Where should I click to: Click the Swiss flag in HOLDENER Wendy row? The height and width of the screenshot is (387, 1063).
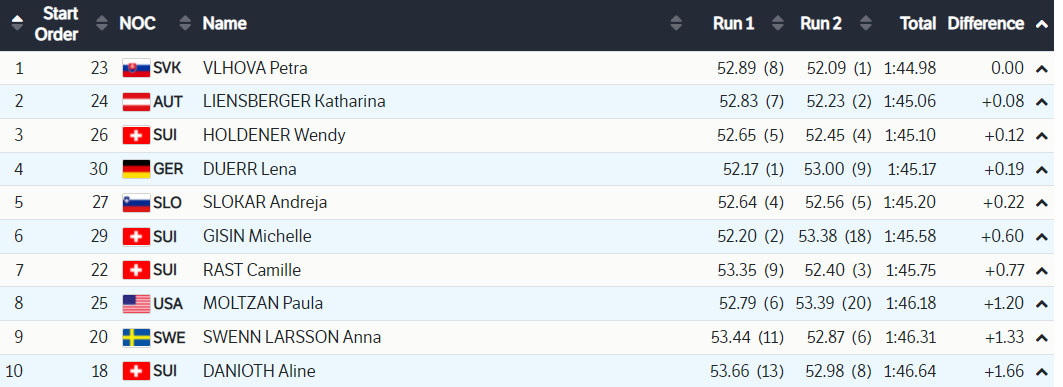pos(136,136)
